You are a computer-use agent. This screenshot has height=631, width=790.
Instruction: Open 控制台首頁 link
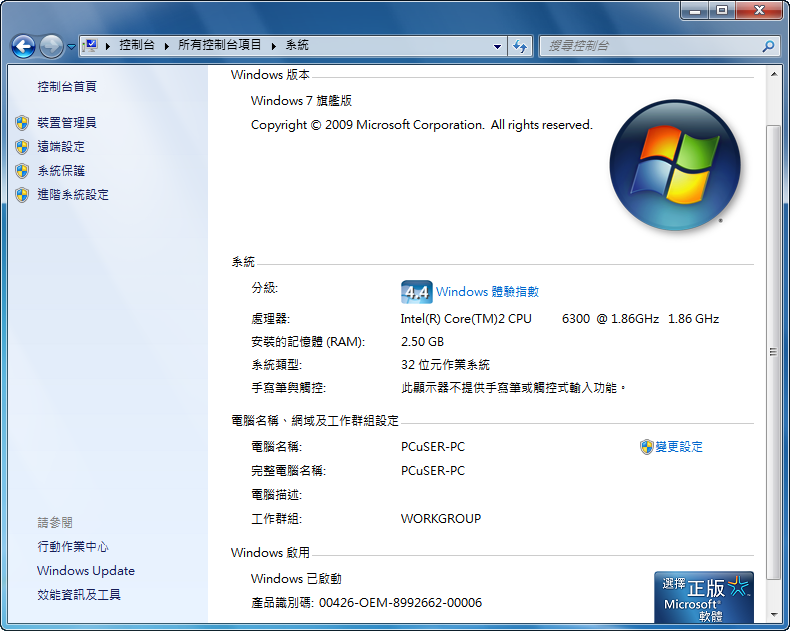coord(67,87)
